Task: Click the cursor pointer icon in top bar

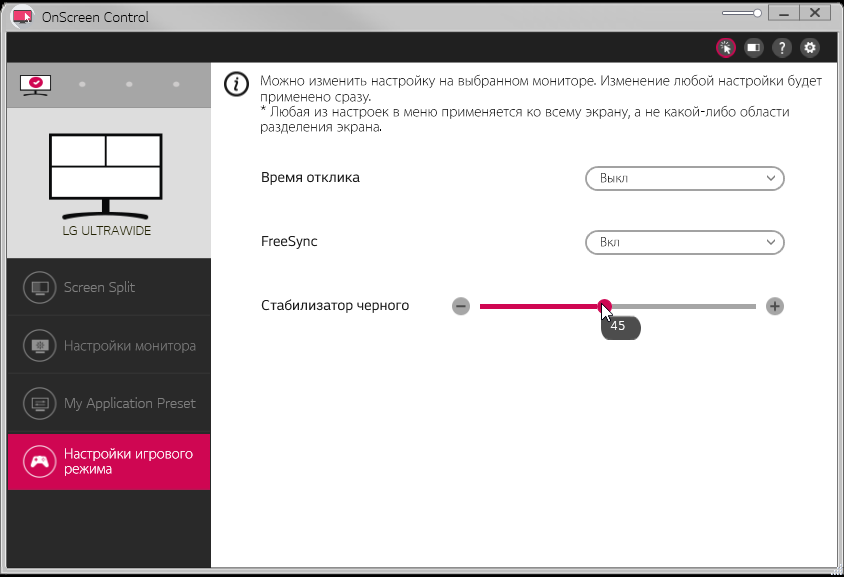Action: [x=726, y=48]
